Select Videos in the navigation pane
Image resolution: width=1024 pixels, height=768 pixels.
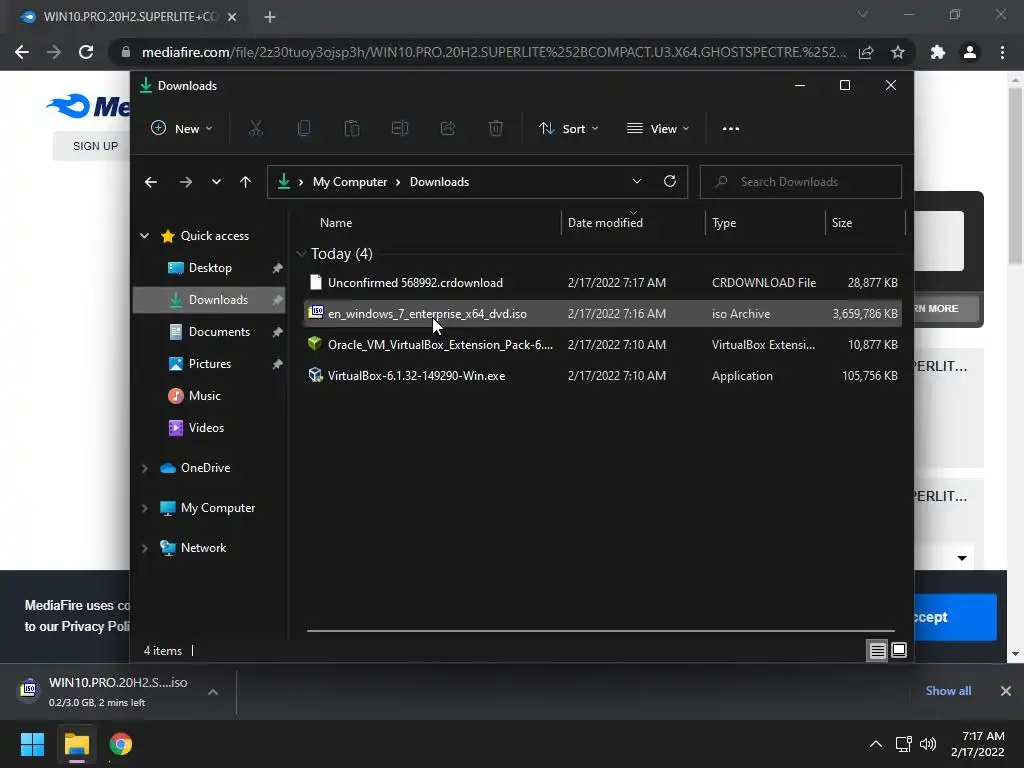(x=209, y=428)
